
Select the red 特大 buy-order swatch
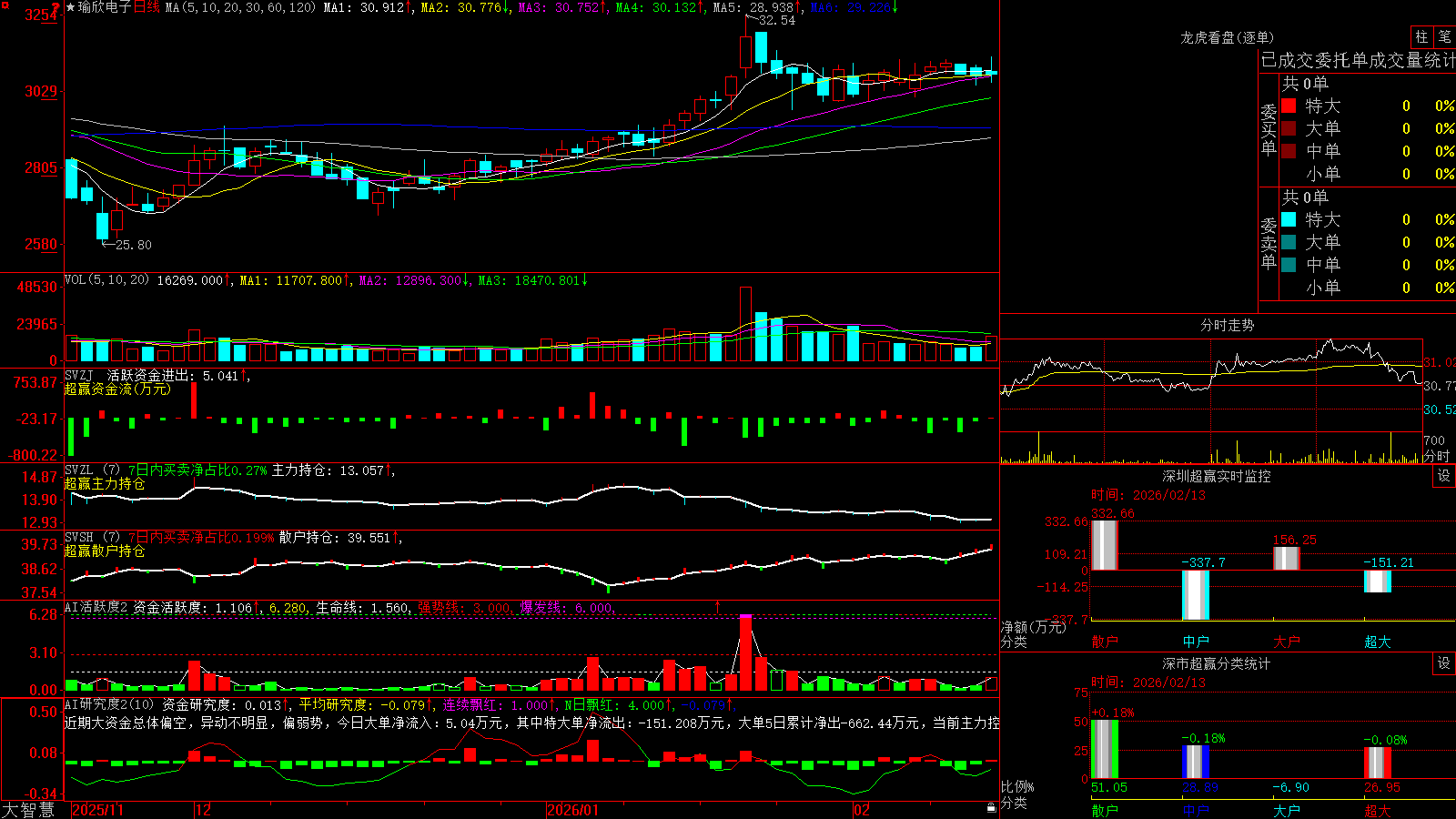(x=1289, y=106)
